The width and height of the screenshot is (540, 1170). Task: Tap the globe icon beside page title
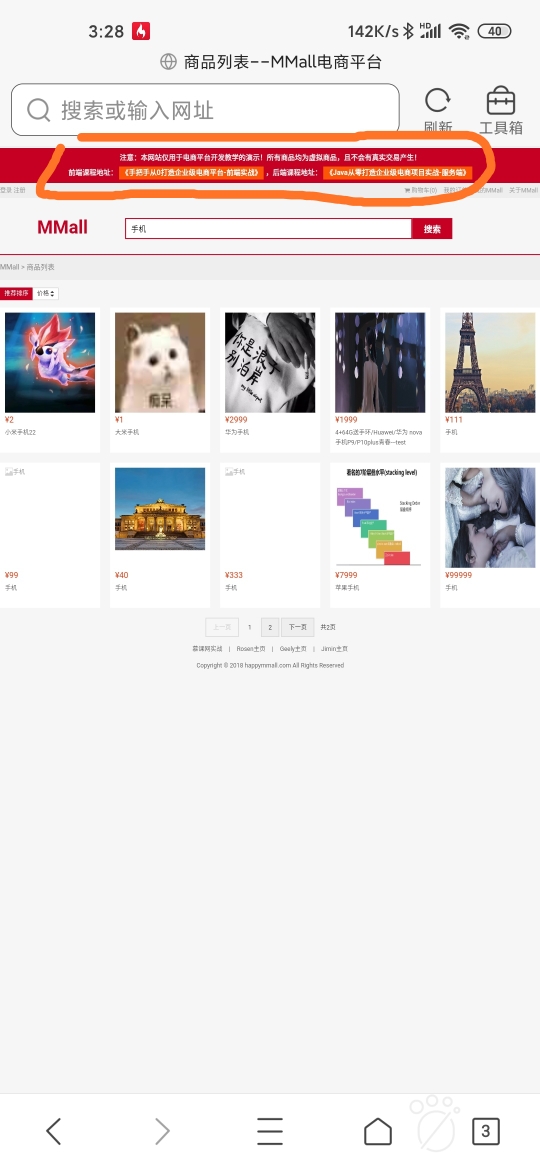coord(169,62)
